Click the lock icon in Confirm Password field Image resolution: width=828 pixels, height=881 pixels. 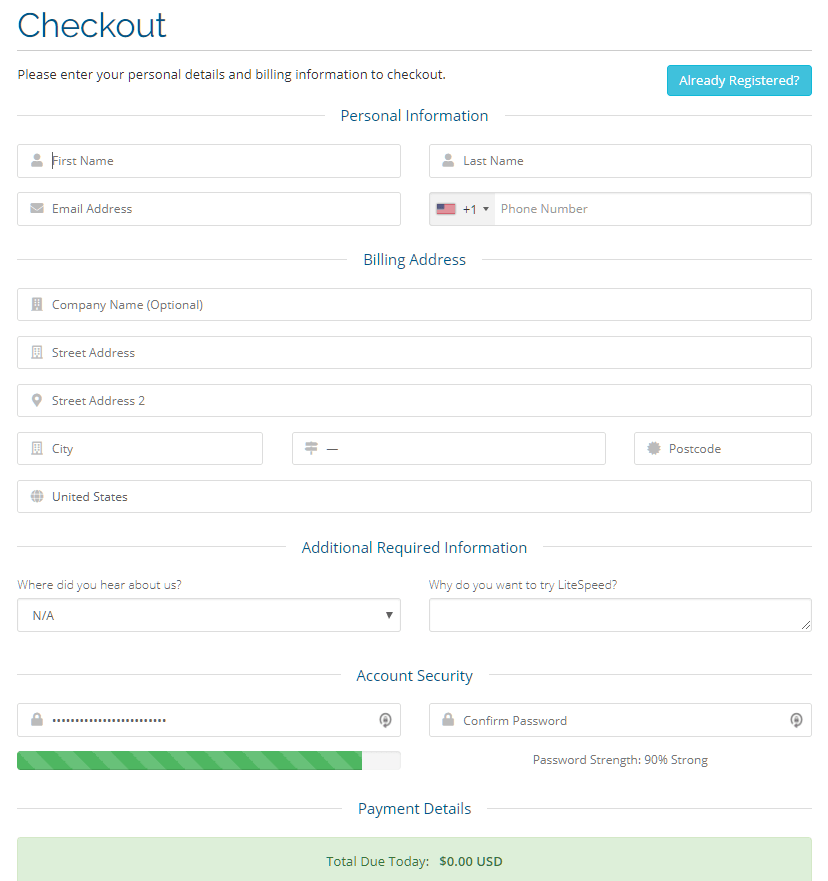coord(448,720)
